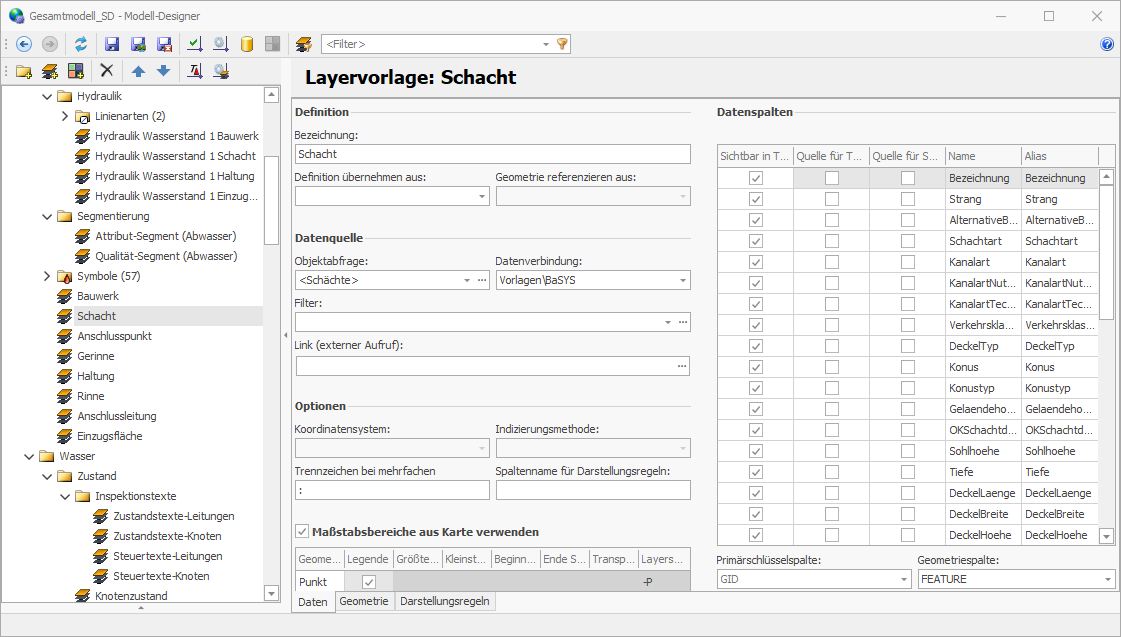1121x637 pixels.
Task: Click the Save icon in the toolbar
Action: (x=111, y=43)
